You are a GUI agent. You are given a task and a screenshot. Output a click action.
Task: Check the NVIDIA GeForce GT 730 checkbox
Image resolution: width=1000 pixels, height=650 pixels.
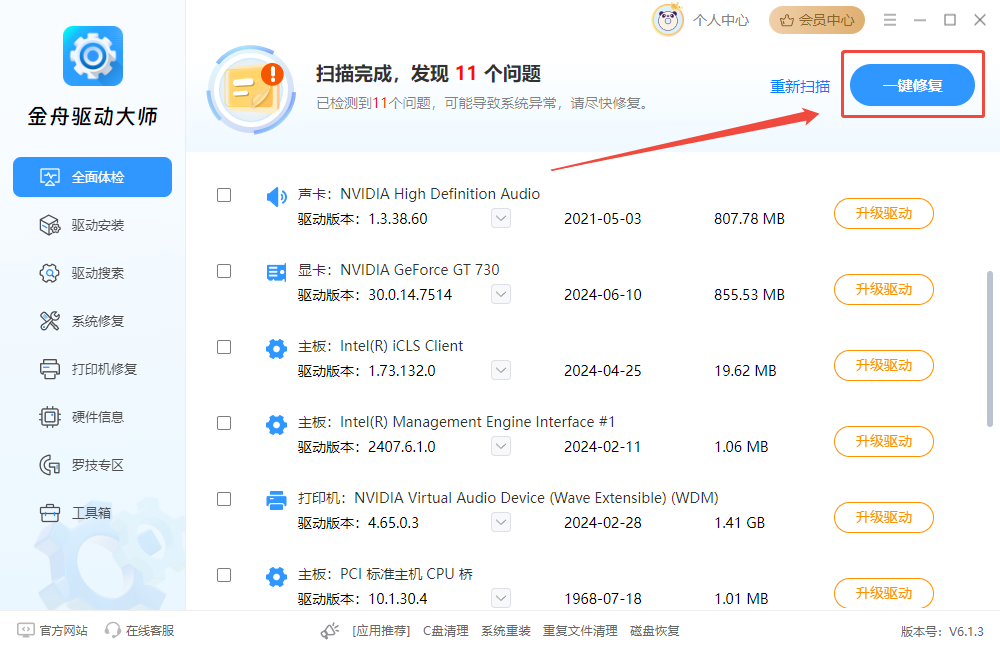[224, 271]
